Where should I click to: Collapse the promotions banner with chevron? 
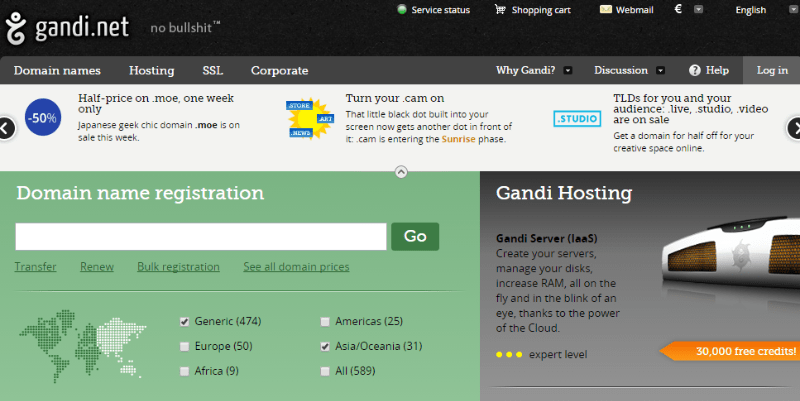[x=401, y=172]
